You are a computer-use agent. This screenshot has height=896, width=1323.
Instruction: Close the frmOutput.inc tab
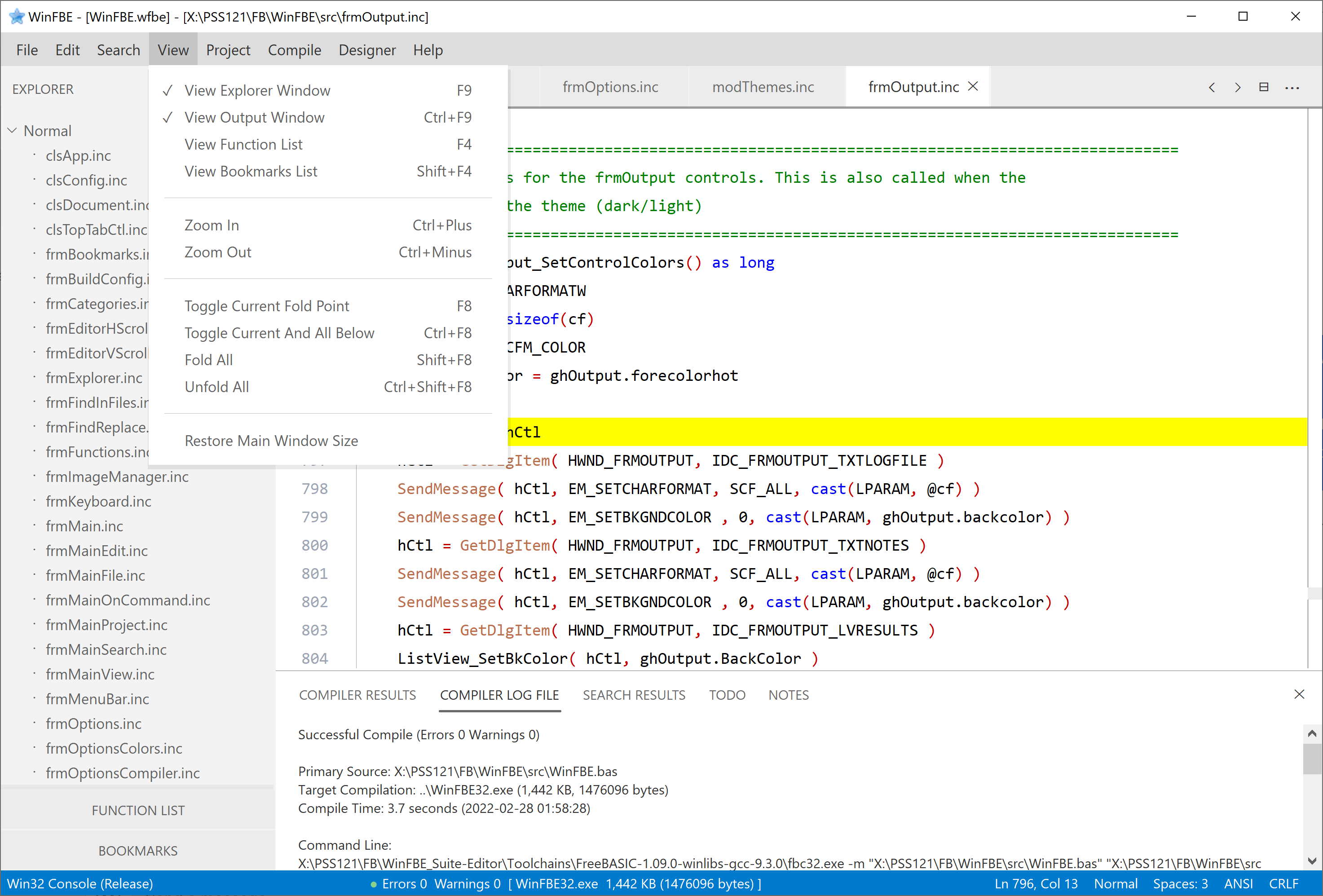[974, 86]
